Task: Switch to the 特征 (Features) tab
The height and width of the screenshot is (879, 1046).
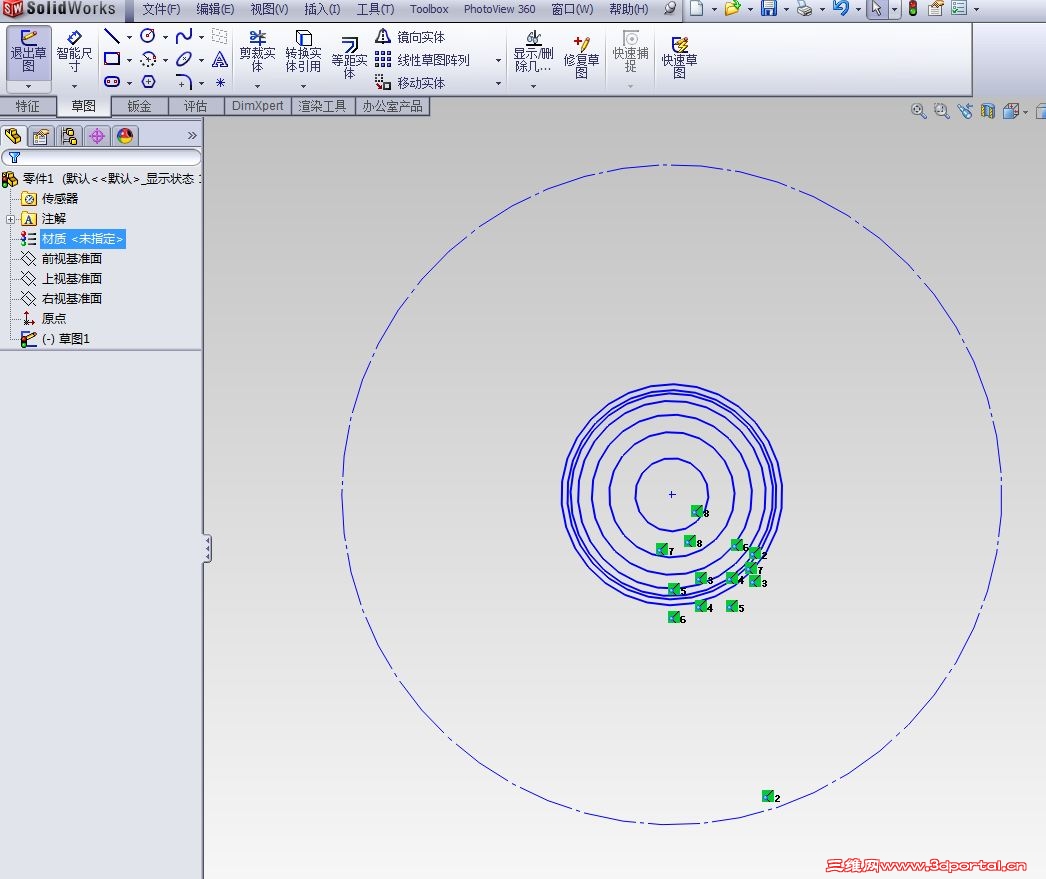Action: [x=28, y=106]
